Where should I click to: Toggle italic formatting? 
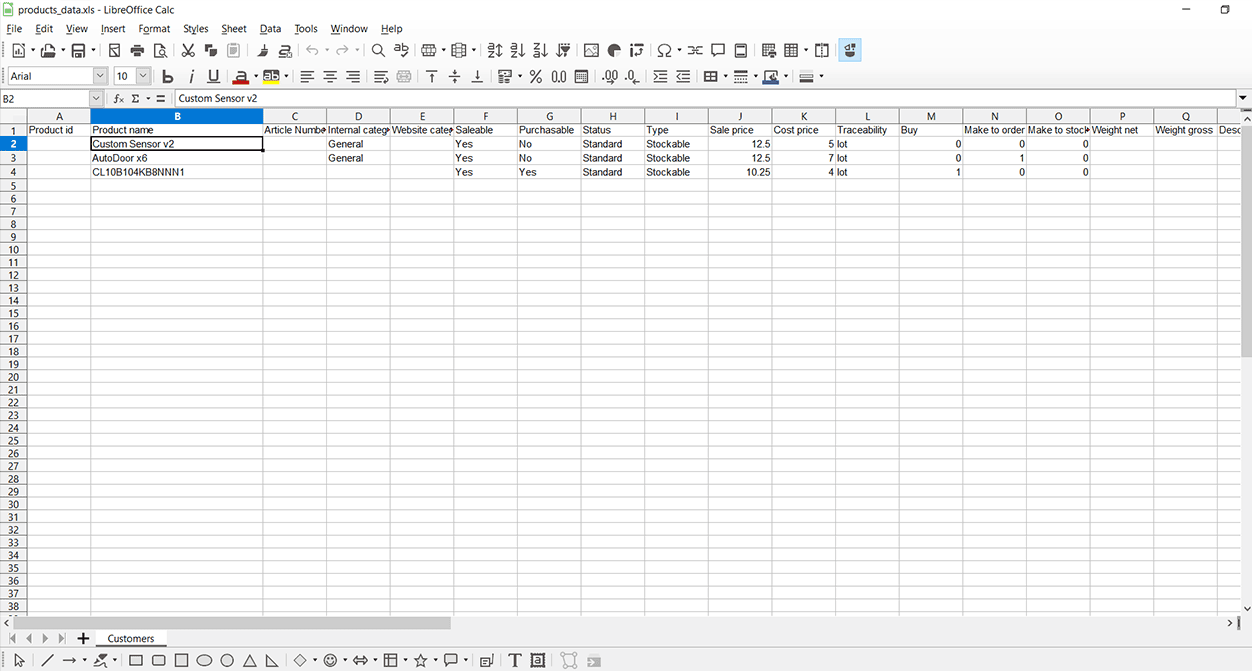[x=191, y=76]
